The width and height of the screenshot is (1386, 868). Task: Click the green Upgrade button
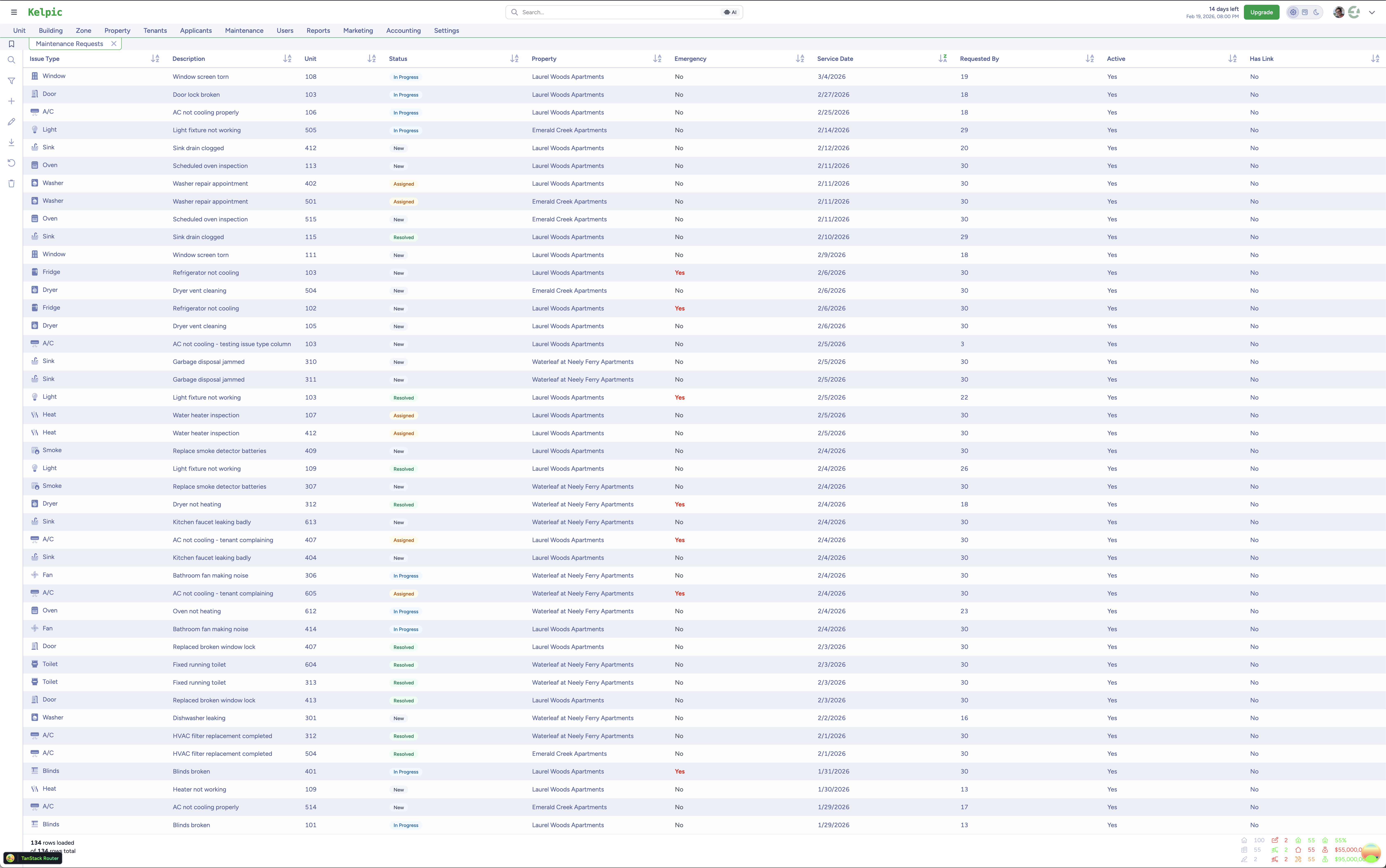[1261, 12]
